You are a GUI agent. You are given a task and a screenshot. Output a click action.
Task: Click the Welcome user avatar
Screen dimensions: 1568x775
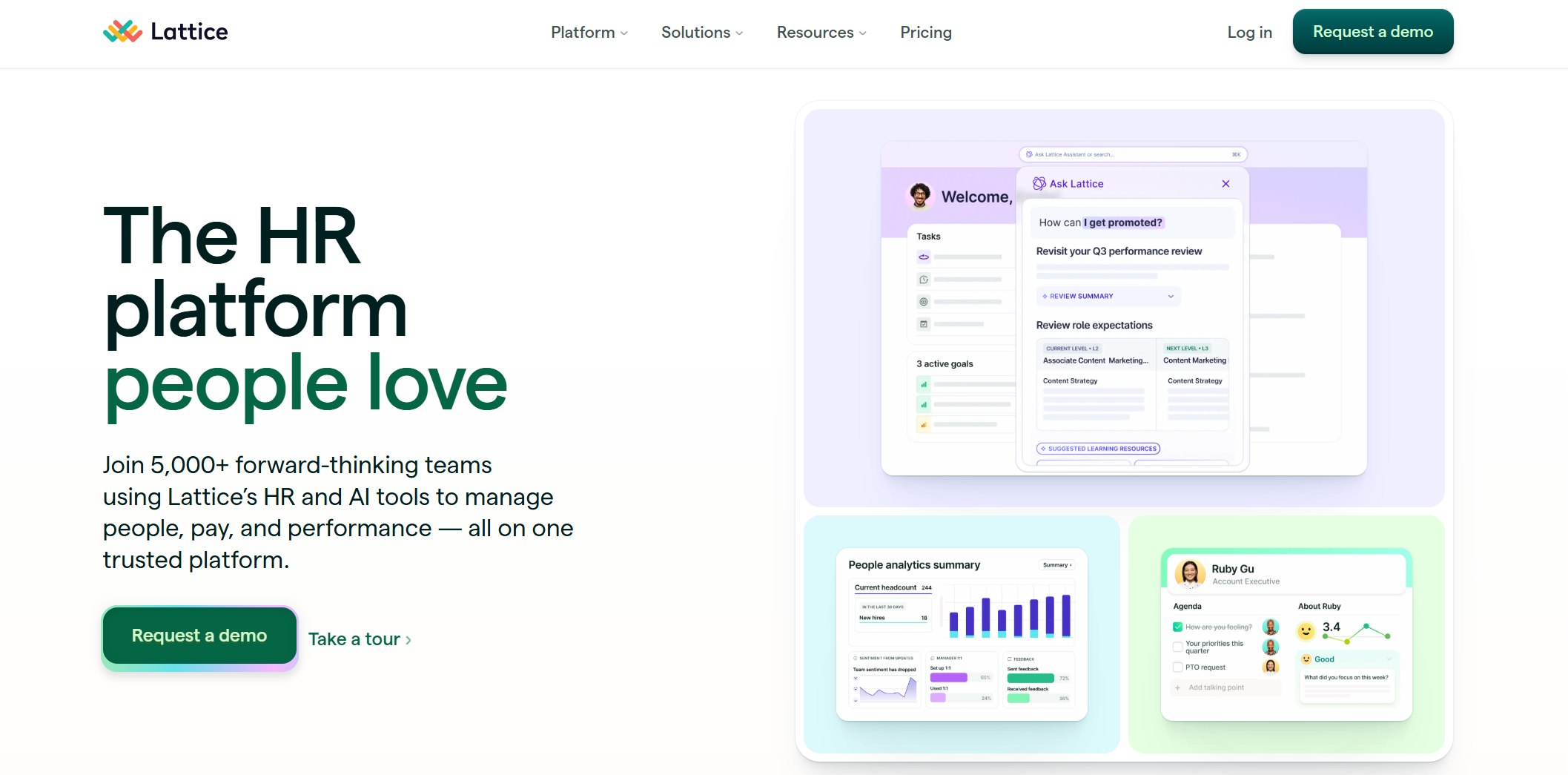[x=920, y=196]
